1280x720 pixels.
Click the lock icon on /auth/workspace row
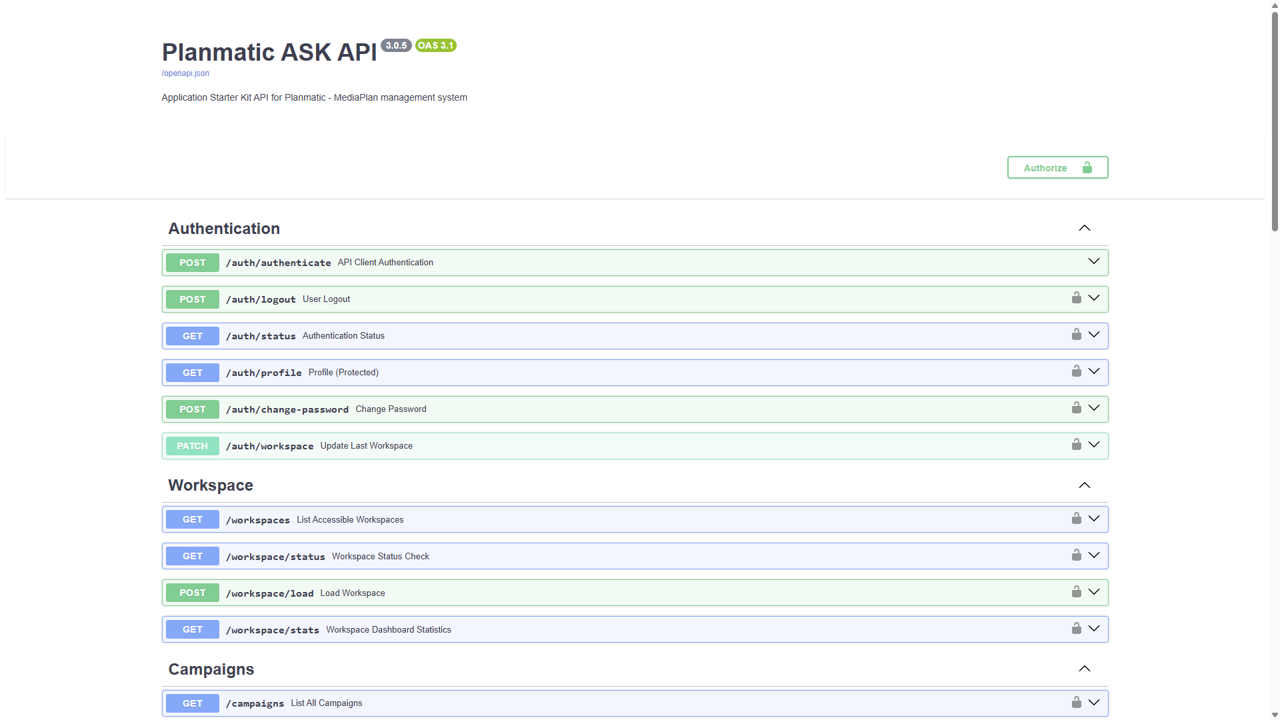click(1076, 445)
